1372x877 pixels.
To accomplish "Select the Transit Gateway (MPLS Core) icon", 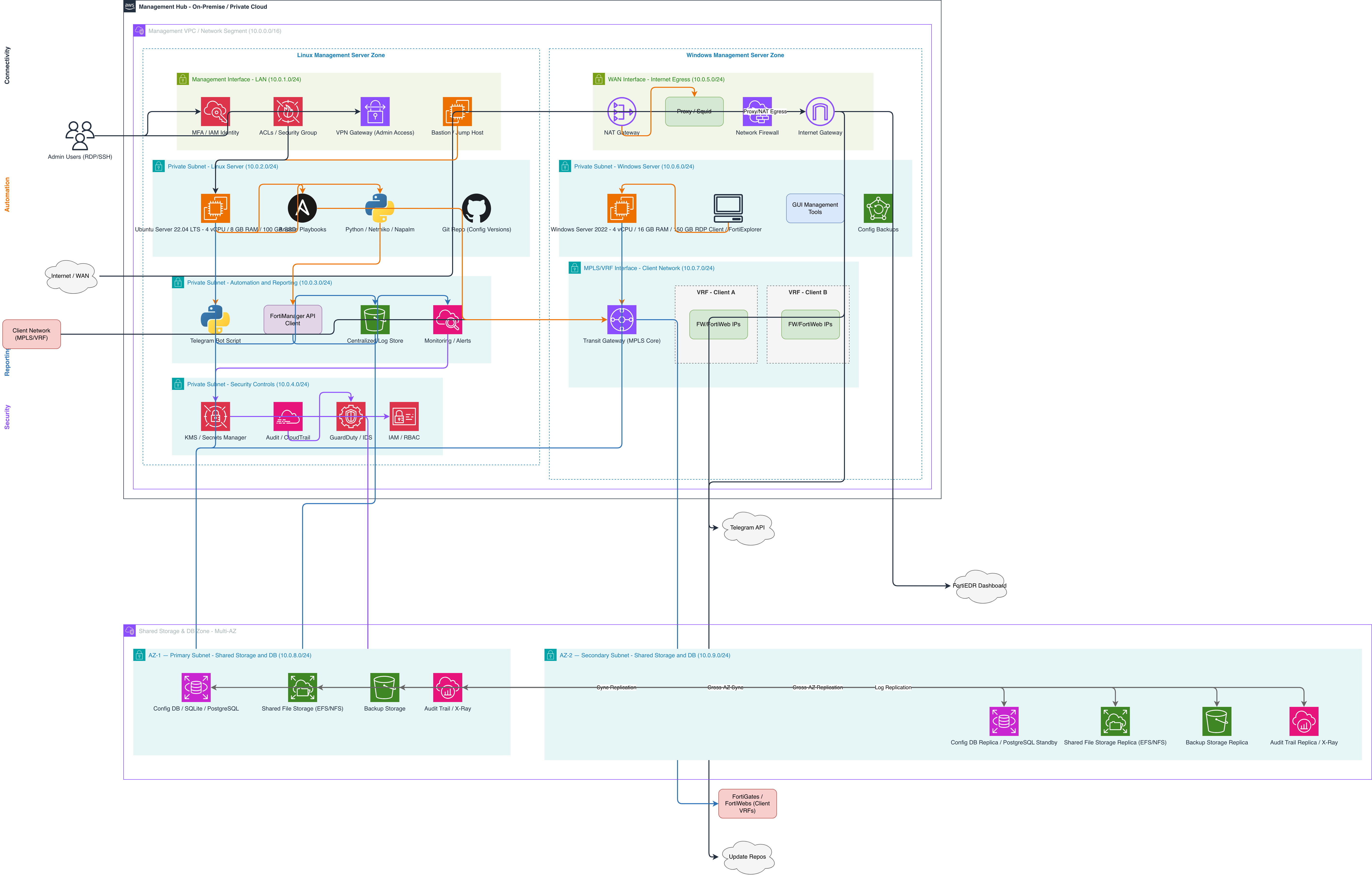I will click(x=622, y=320).
